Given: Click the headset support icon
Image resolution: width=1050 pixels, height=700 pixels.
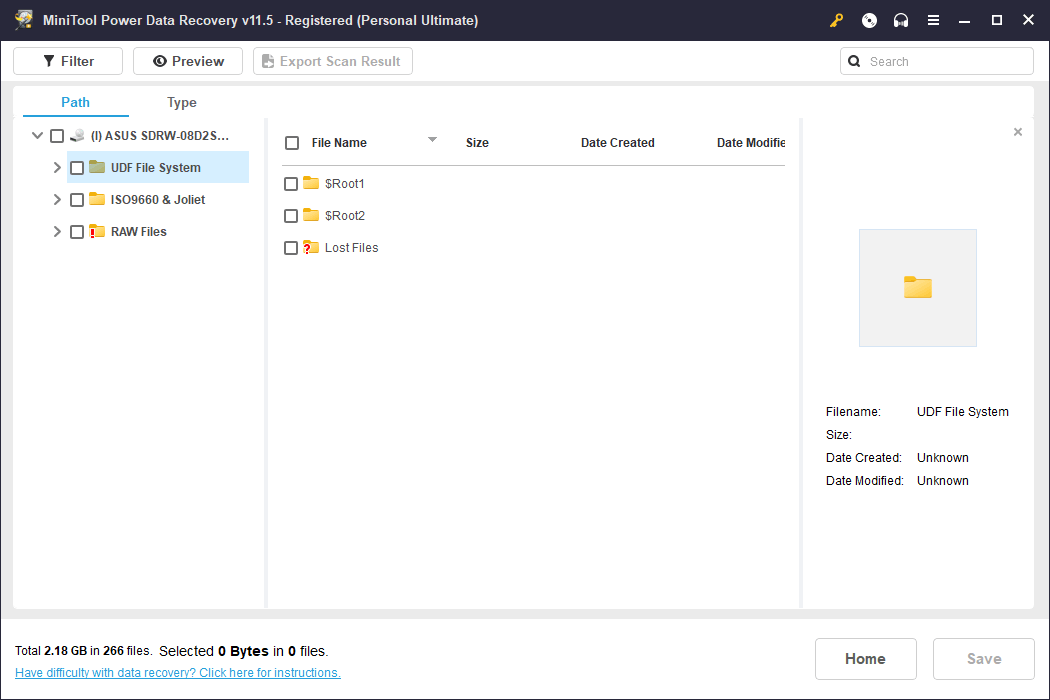Looking at the screenshot, I should [901, 21].
